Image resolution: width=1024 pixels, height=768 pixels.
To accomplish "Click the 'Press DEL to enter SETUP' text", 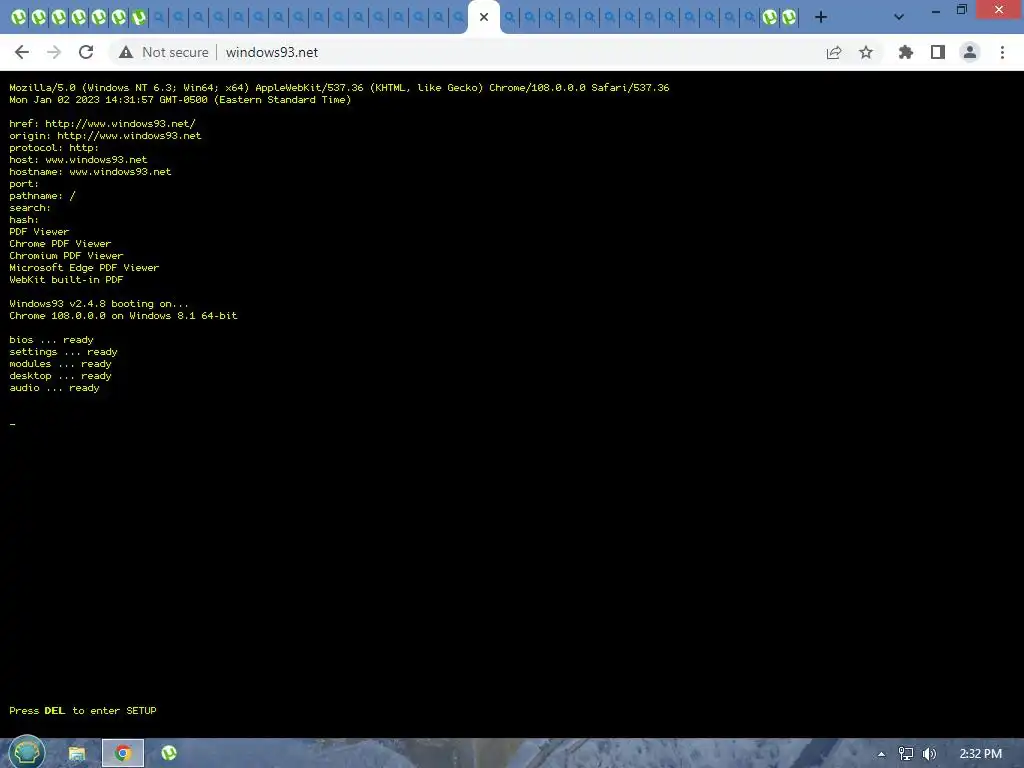I will (83, 711).
